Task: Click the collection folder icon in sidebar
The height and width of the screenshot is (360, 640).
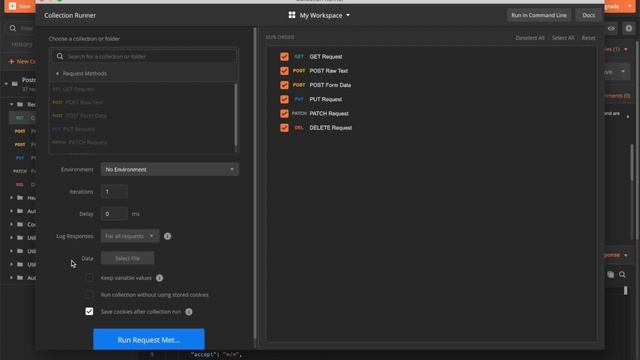Action: pos(15,84)
